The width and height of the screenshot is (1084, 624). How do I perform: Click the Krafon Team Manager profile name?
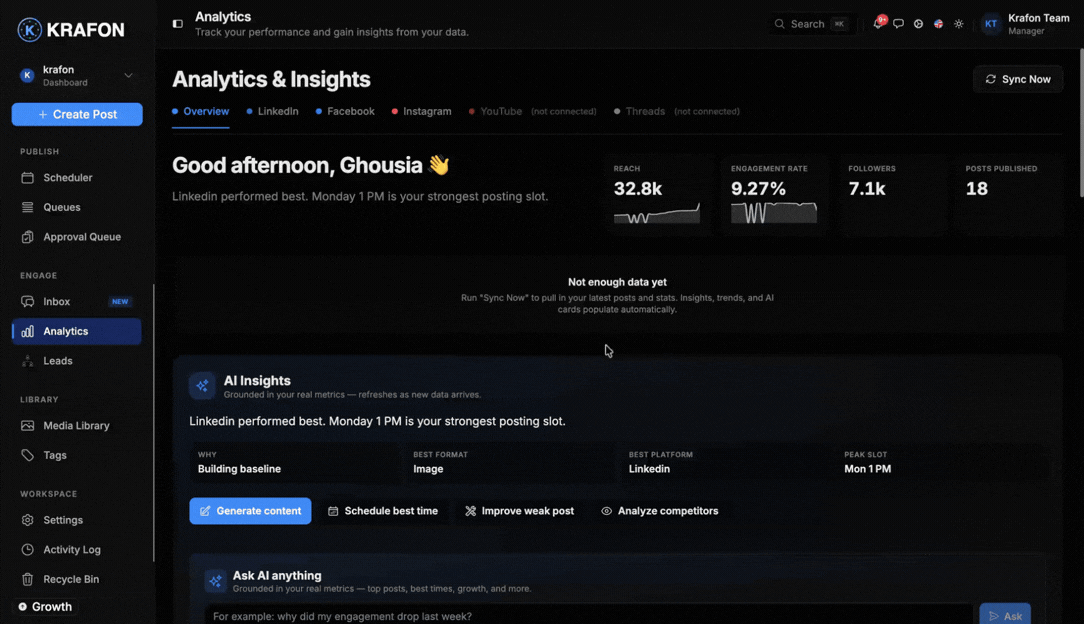[1038, 23]
